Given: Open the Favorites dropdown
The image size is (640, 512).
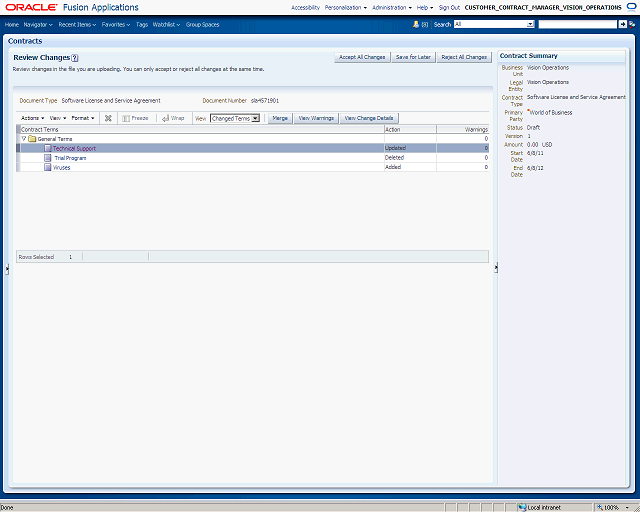Looking at the screenshot, I should pos(116,24).
